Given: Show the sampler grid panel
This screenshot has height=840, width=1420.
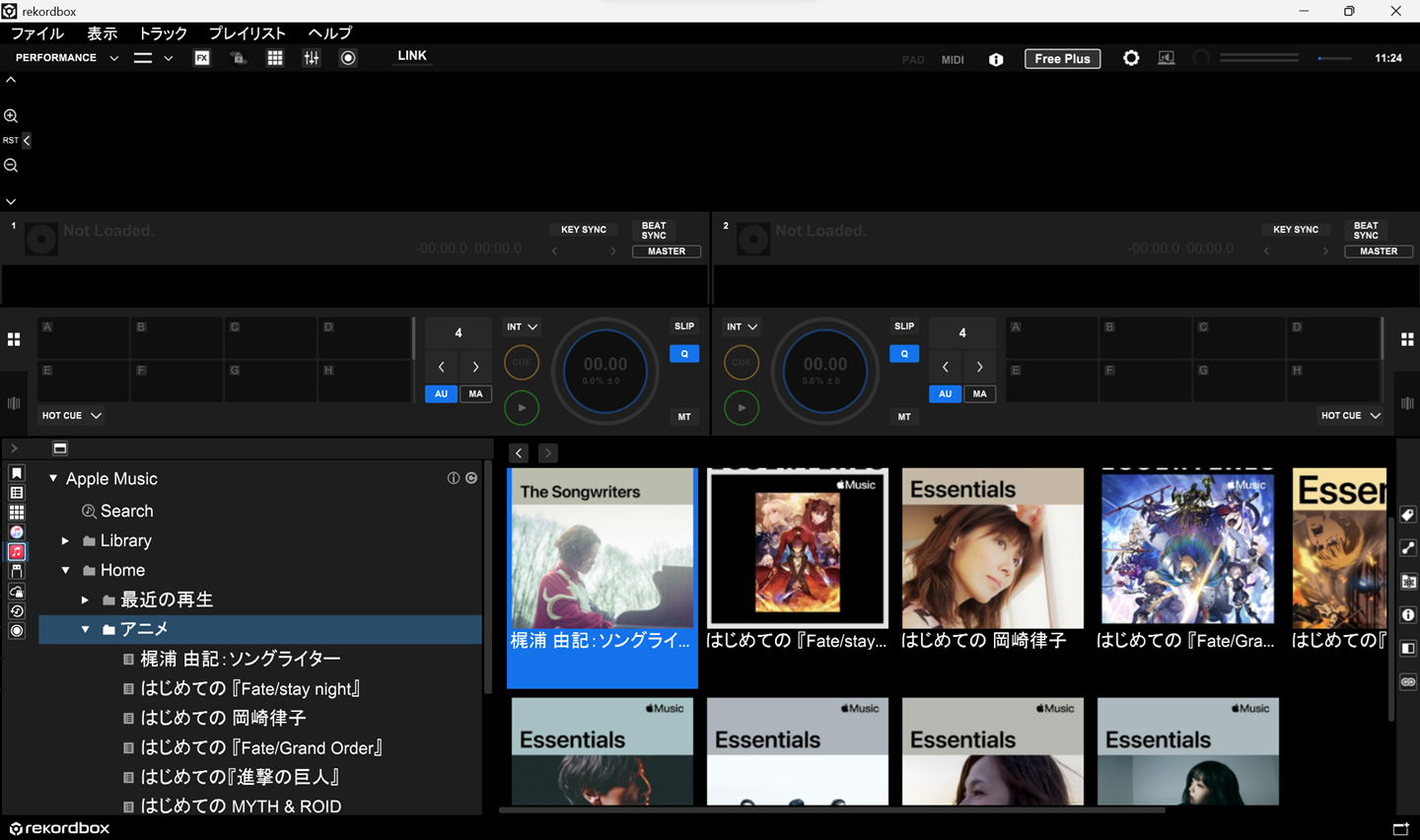Looking at the screenshot, I should point(275,58).
